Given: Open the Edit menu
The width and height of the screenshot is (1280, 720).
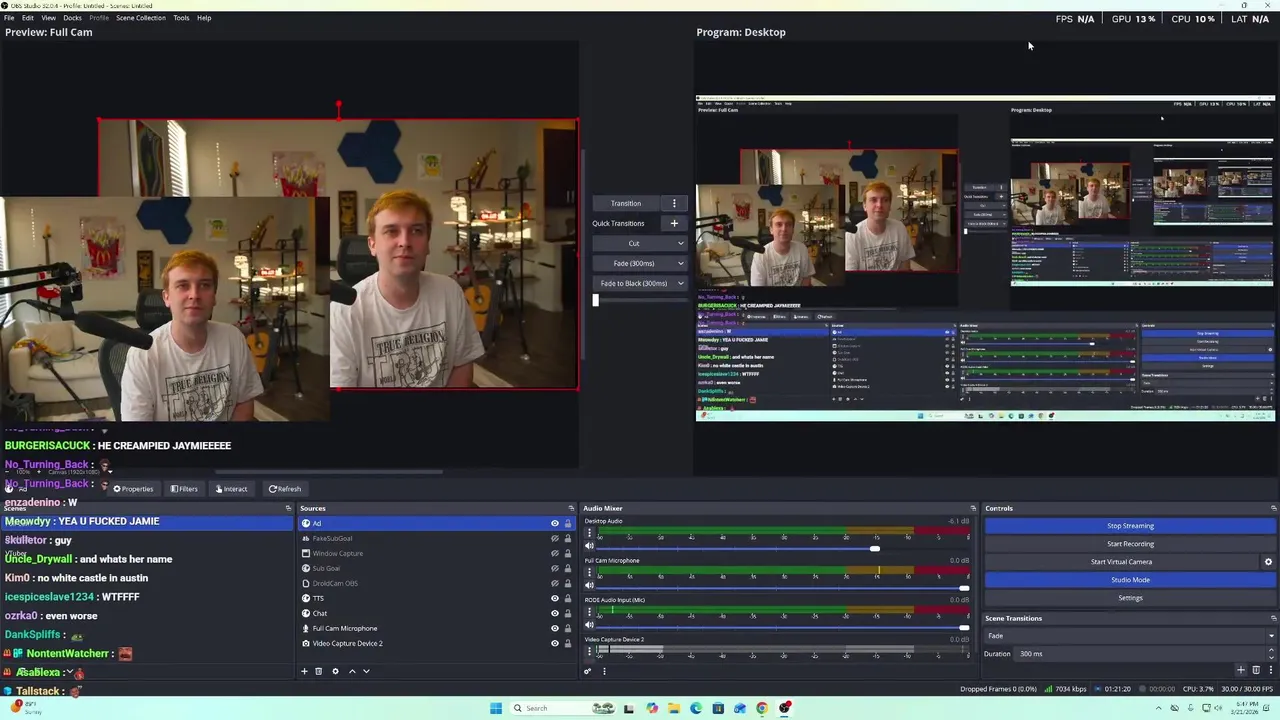Looking at the screenshot, I should click(28, 18).
